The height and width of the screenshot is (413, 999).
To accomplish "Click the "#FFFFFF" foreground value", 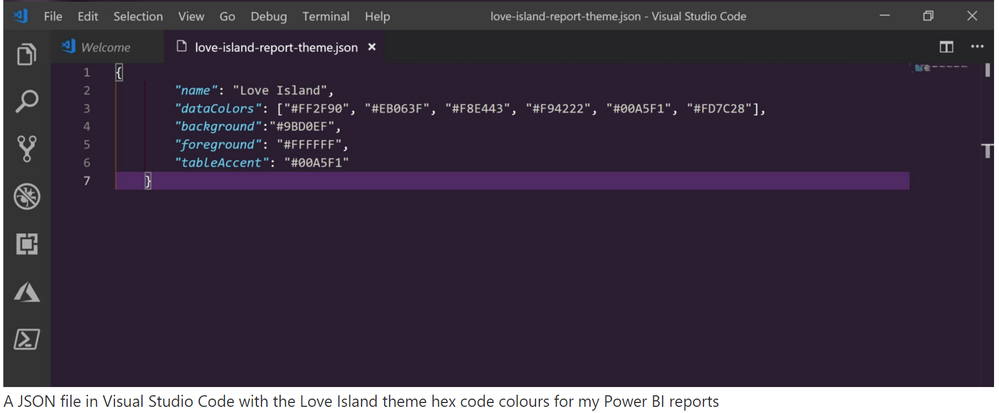I will [x=308, y=145].
